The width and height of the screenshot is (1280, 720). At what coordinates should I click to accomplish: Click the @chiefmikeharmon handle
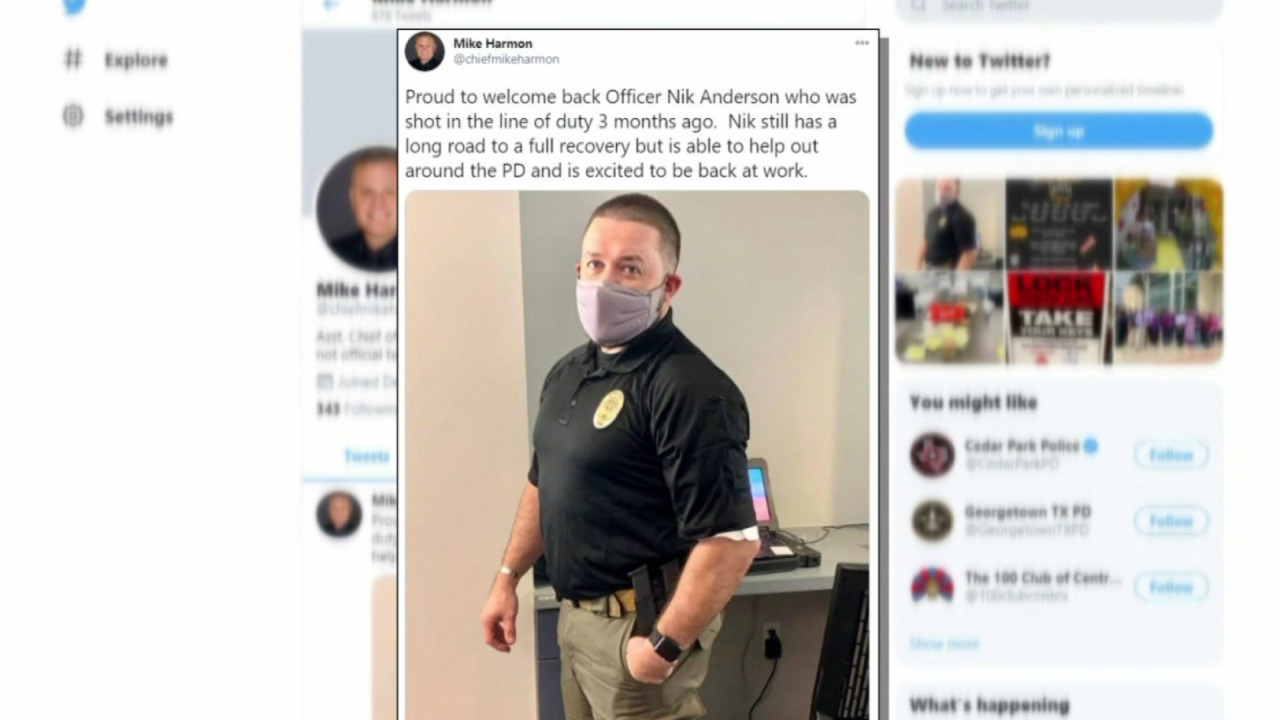coord(506,60)
